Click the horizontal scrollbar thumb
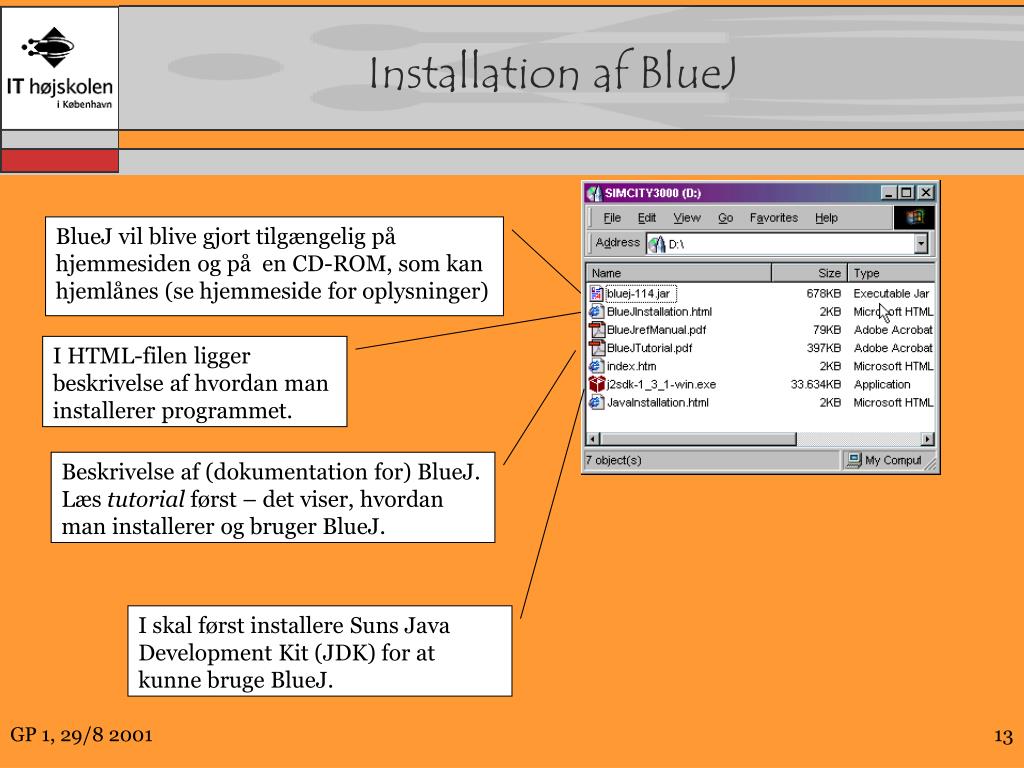The height and width of the screenshot is (768, 1024). [x=698, y=439]
